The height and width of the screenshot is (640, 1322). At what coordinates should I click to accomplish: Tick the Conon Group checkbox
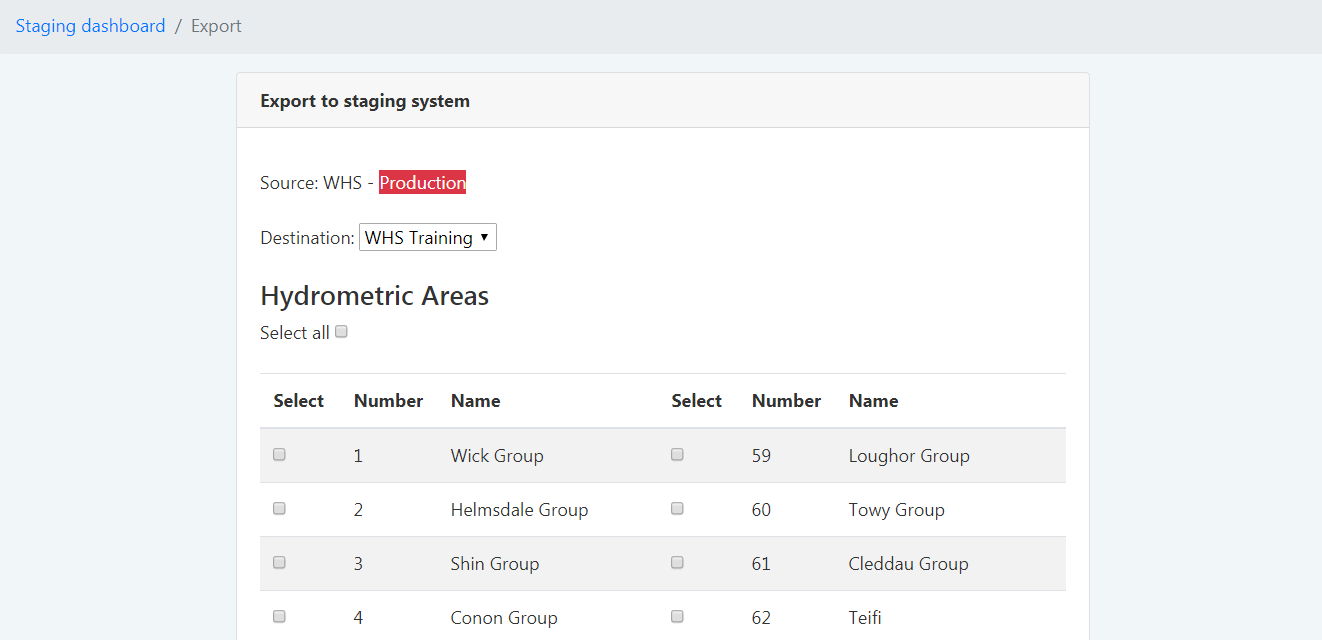click(x=280, y=616)
